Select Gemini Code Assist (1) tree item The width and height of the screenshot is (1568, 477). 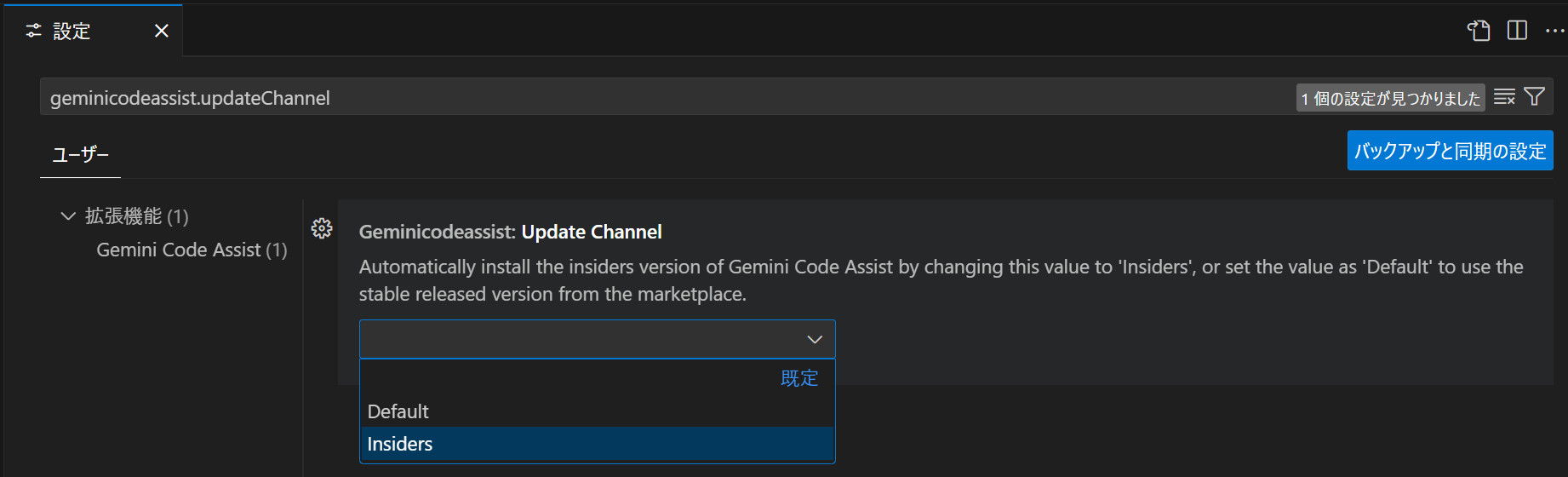tap(192, 250)
